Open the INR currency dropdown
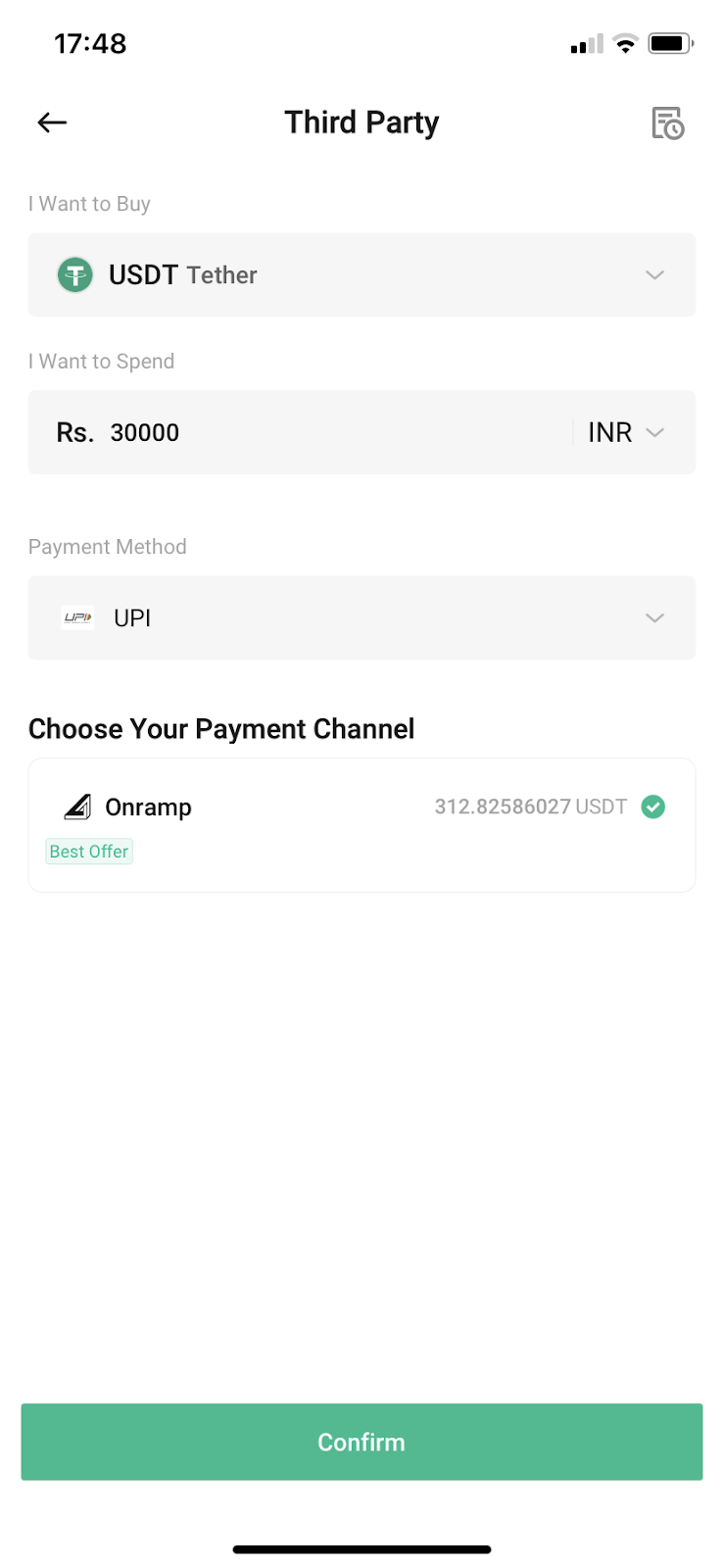The image size is (724, 1568). click(626, 432)
